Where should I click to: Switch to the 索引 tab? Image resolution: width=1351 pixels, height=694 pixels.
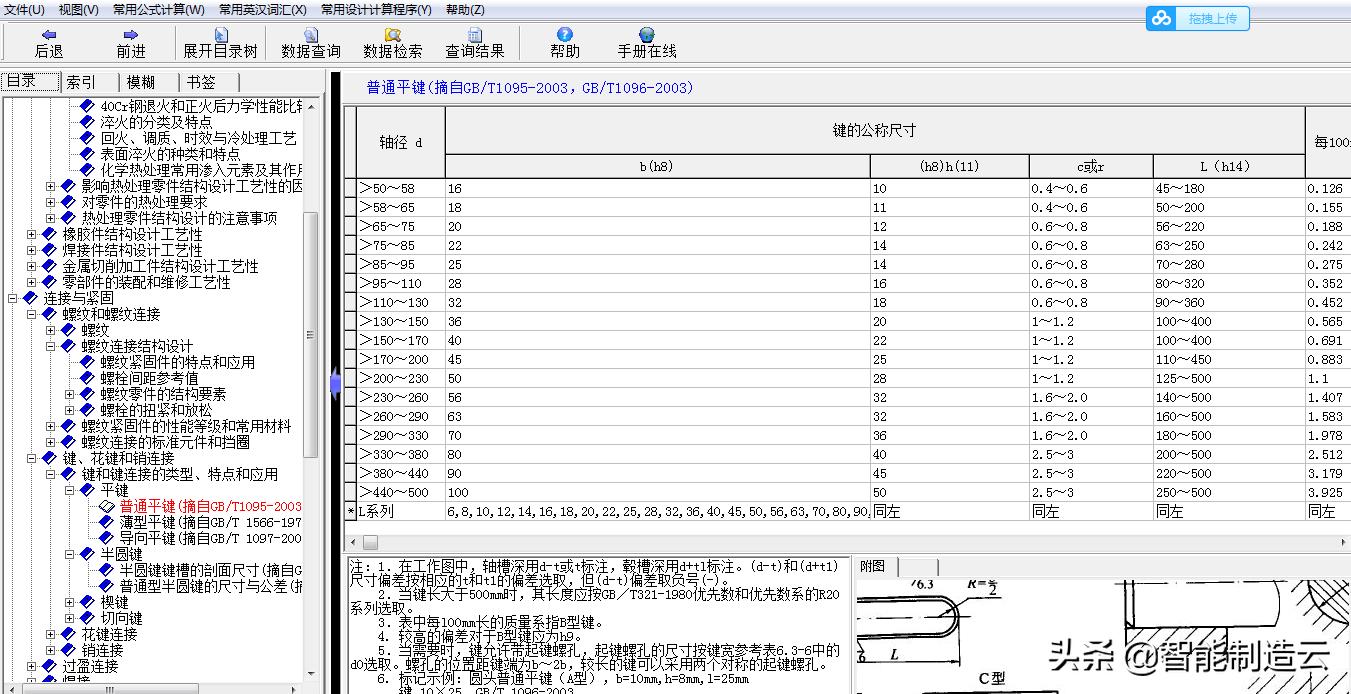[x=81, y=81]
